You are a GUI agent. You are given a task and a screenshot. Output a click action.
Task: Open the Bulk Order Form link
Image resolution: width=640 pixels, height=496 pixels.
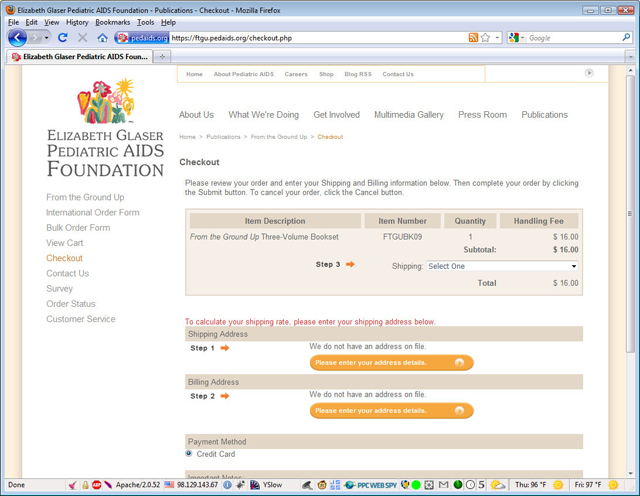click(78, 228)
